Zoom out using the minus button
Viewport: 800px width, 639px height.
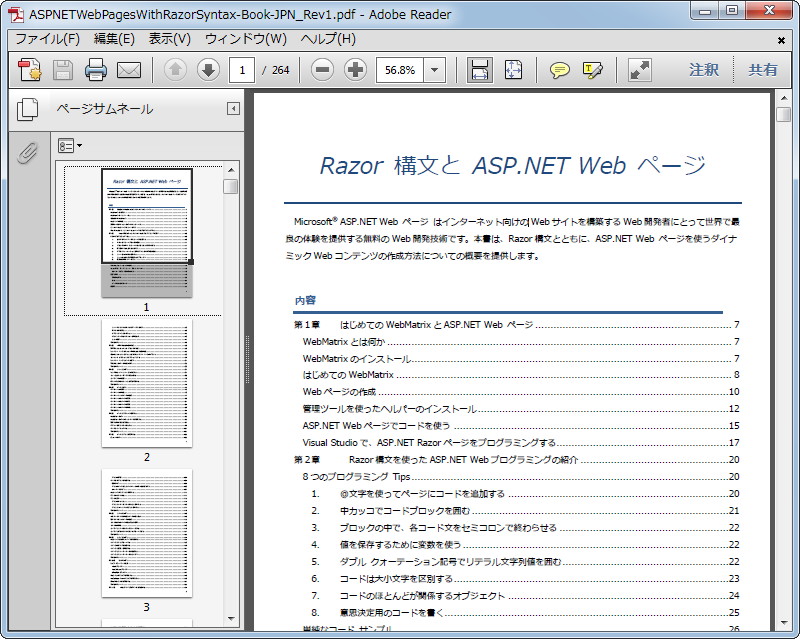[320, 70]
